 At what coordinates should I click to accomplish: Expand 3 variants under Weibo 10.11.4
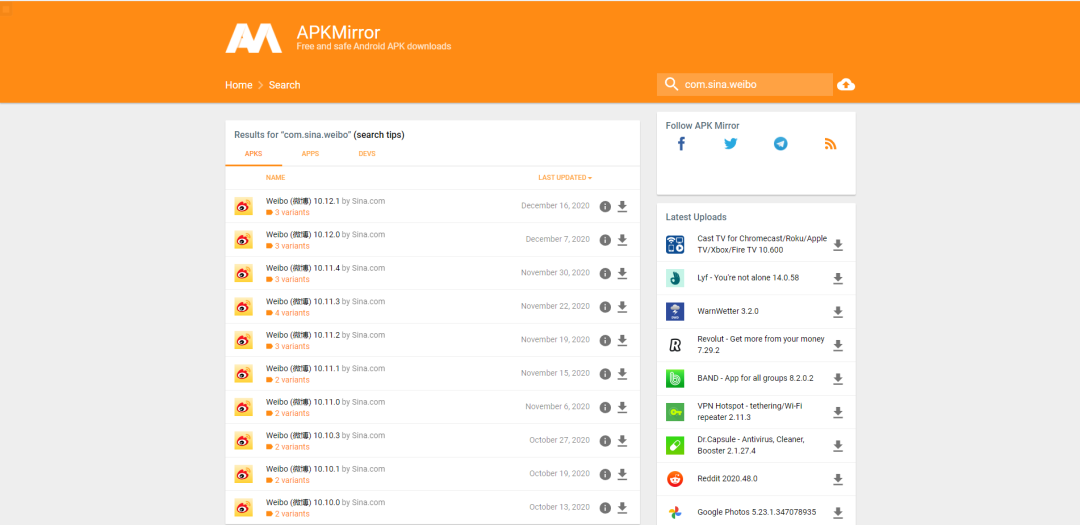(287, 279)
